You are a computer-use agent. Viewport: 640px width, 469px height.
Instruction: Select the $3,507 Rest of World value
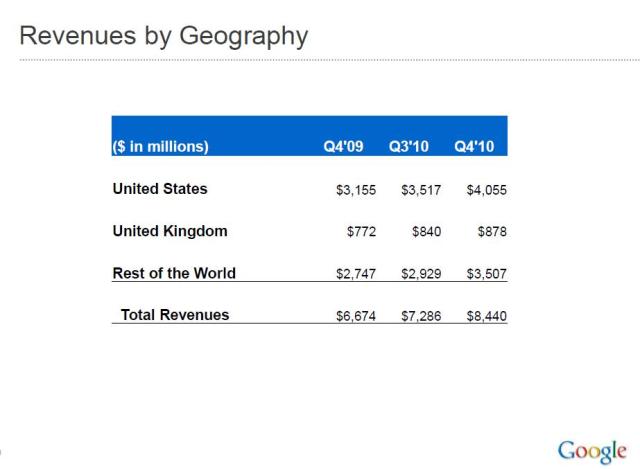click(x=487, y=274)
